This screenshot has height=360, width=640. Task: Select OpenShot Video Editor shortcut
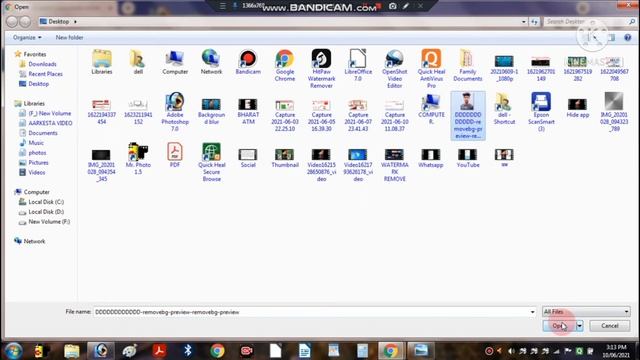[394, 69]
